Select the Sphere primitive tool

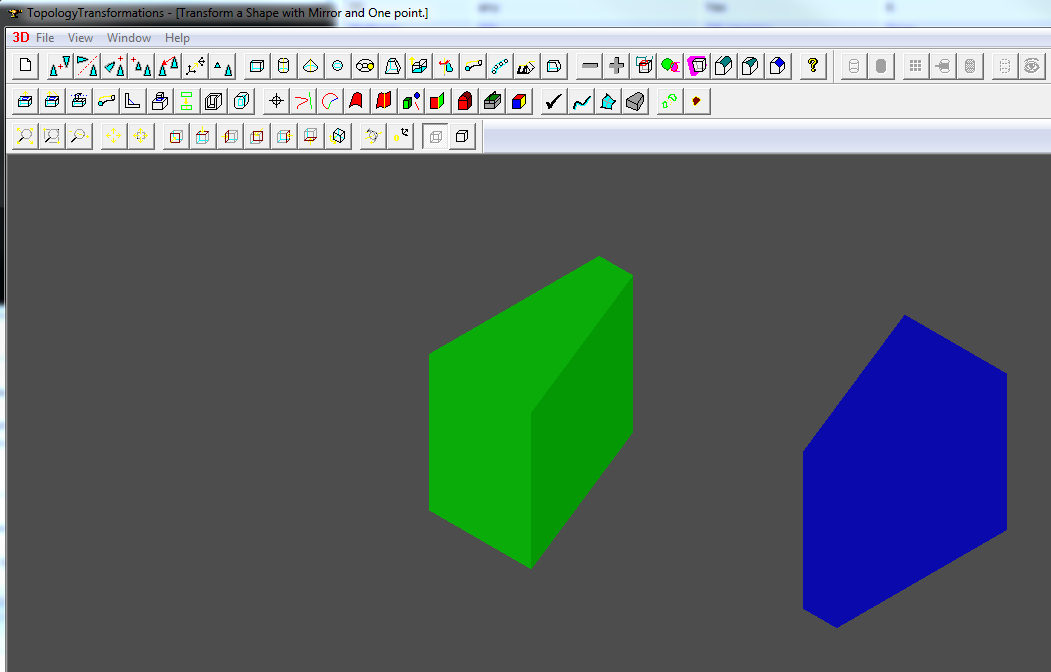click(x=338, y=66)
